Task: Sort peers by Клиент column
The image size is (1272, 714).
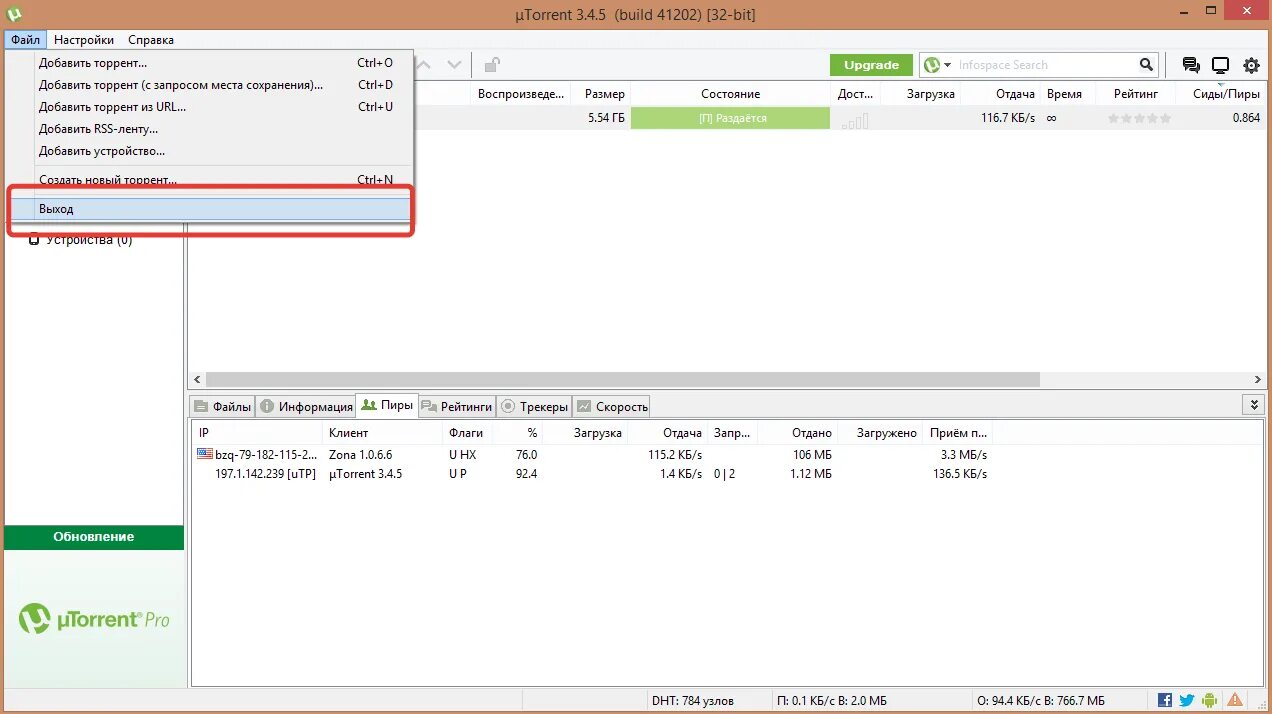Action: click(x=383, y=433)
